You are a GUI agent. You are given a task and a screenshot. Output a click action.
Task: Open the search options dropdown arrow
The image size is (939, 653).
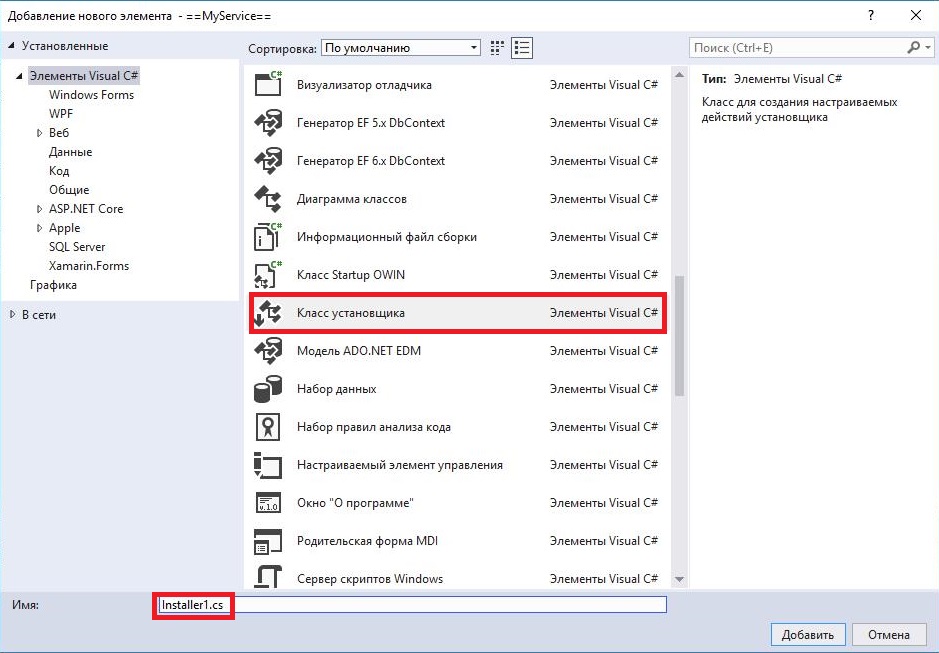coord(928,47)
